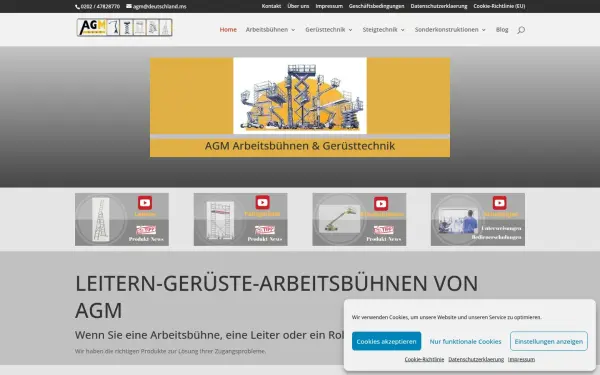Click Tipp badge on scaffold tower tile
The width and height of the screenshot is (600, 375).
click(265, 230)
